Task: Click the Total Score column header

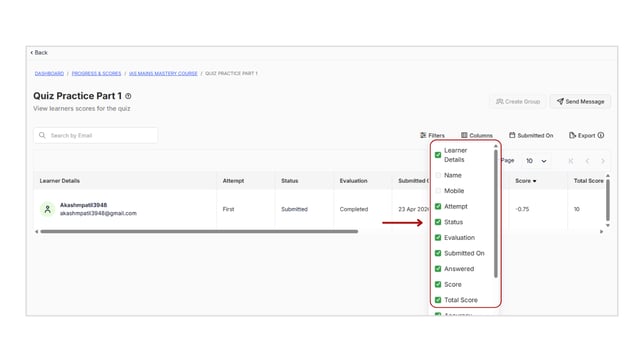Action: coord(589,181)
